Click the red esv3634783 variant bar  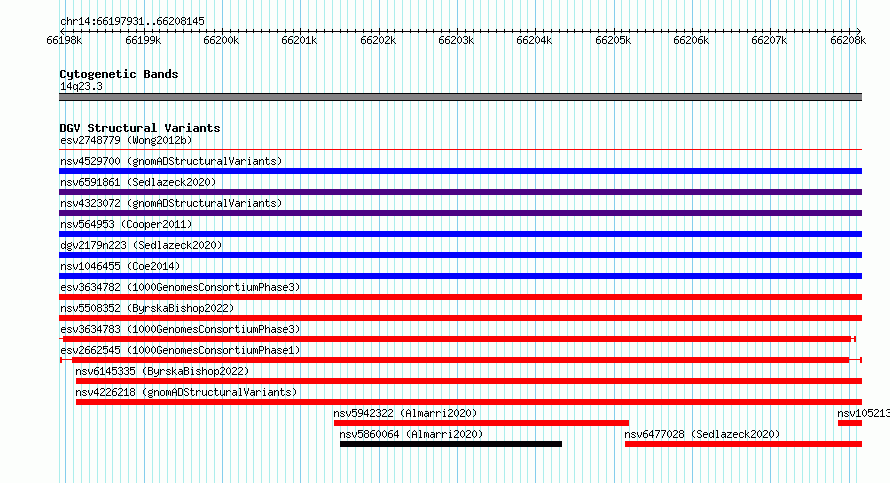[x=457, y=339]
